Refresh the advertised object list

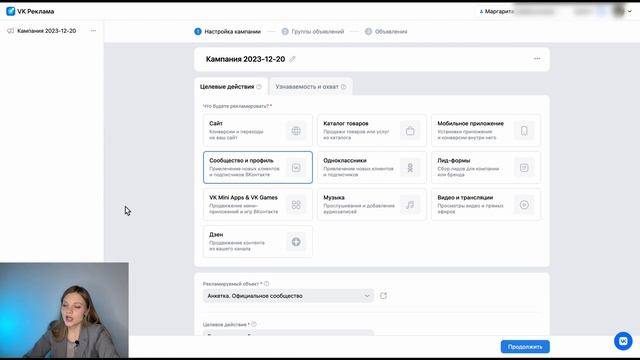[x=383, y=296]
